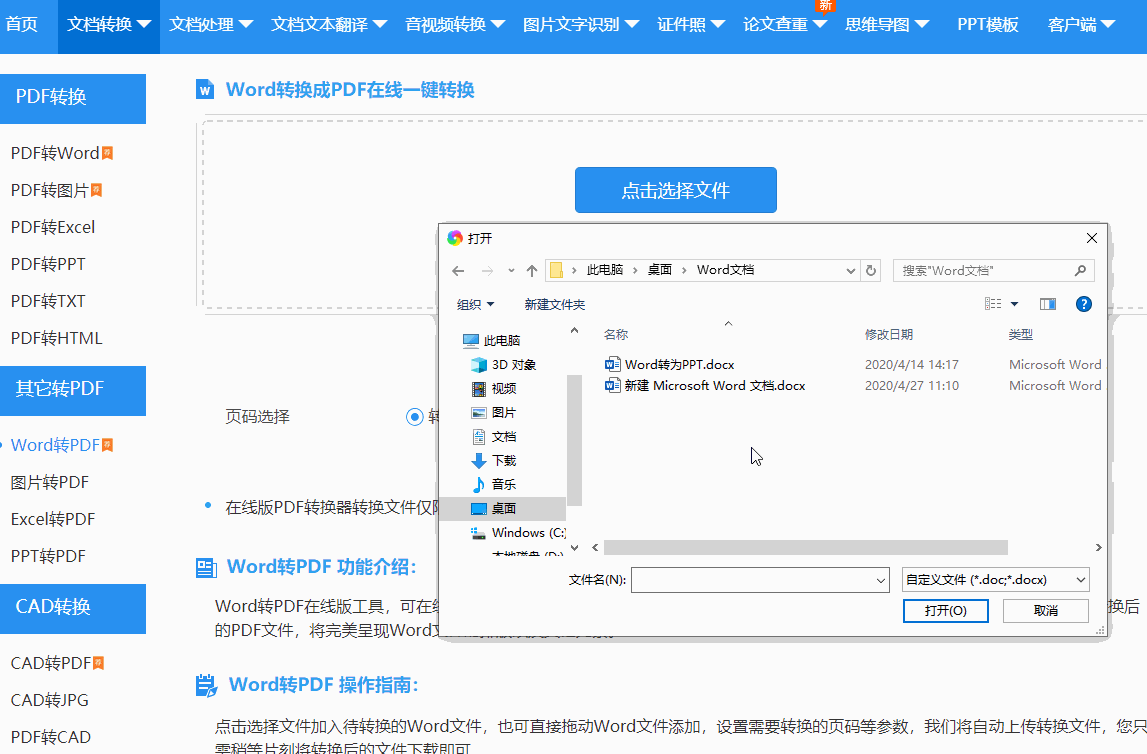Click the 文件名 input field
Image resolution: width=1147 pixels, height=754 pixels.
coord(759,581)
